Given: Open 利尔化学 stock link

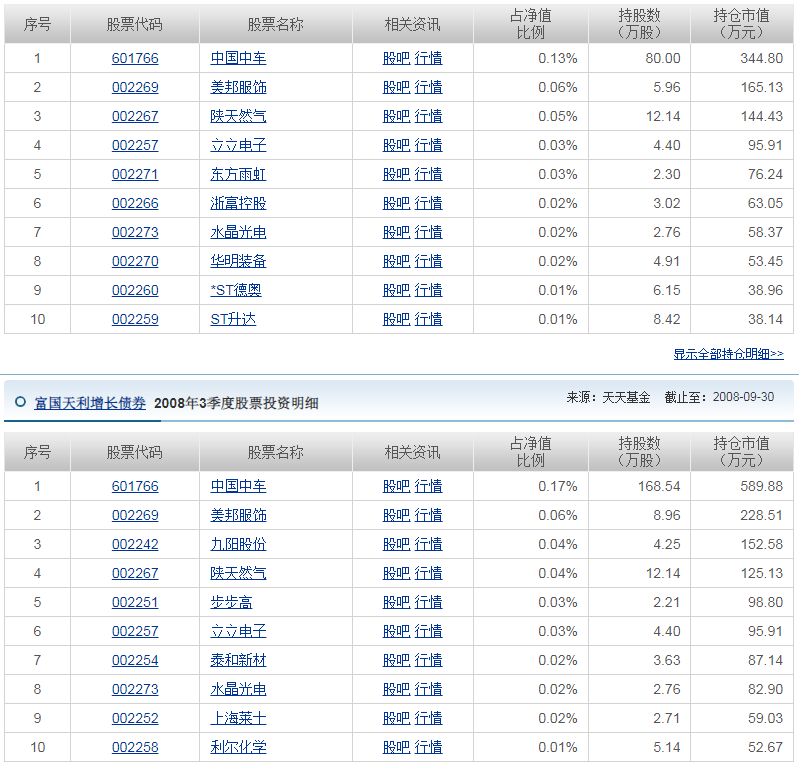Looking at the screenshot, I should pos(238,748).
